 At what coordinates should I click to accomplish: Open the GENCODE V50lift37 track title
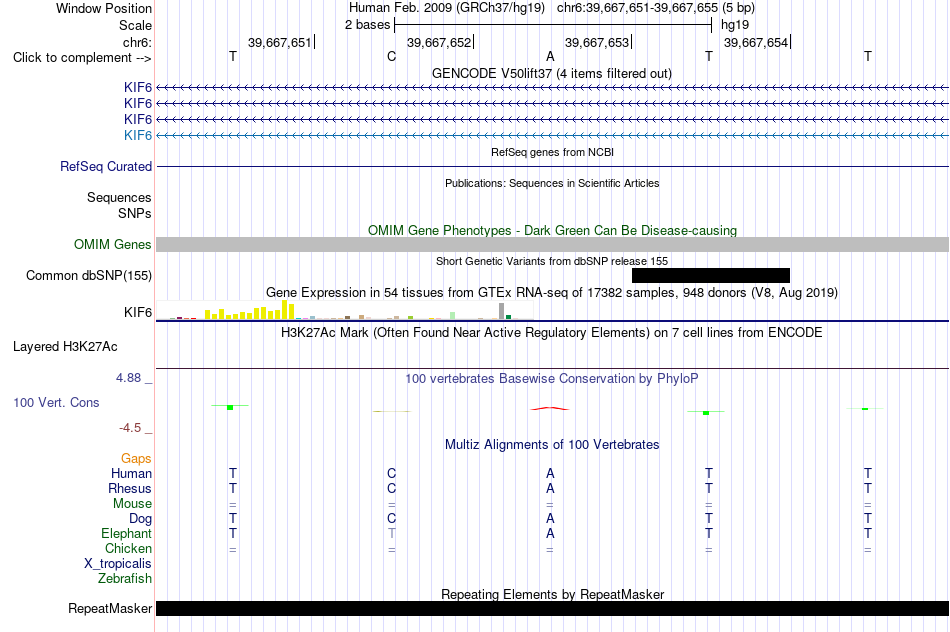click(551, 73)
